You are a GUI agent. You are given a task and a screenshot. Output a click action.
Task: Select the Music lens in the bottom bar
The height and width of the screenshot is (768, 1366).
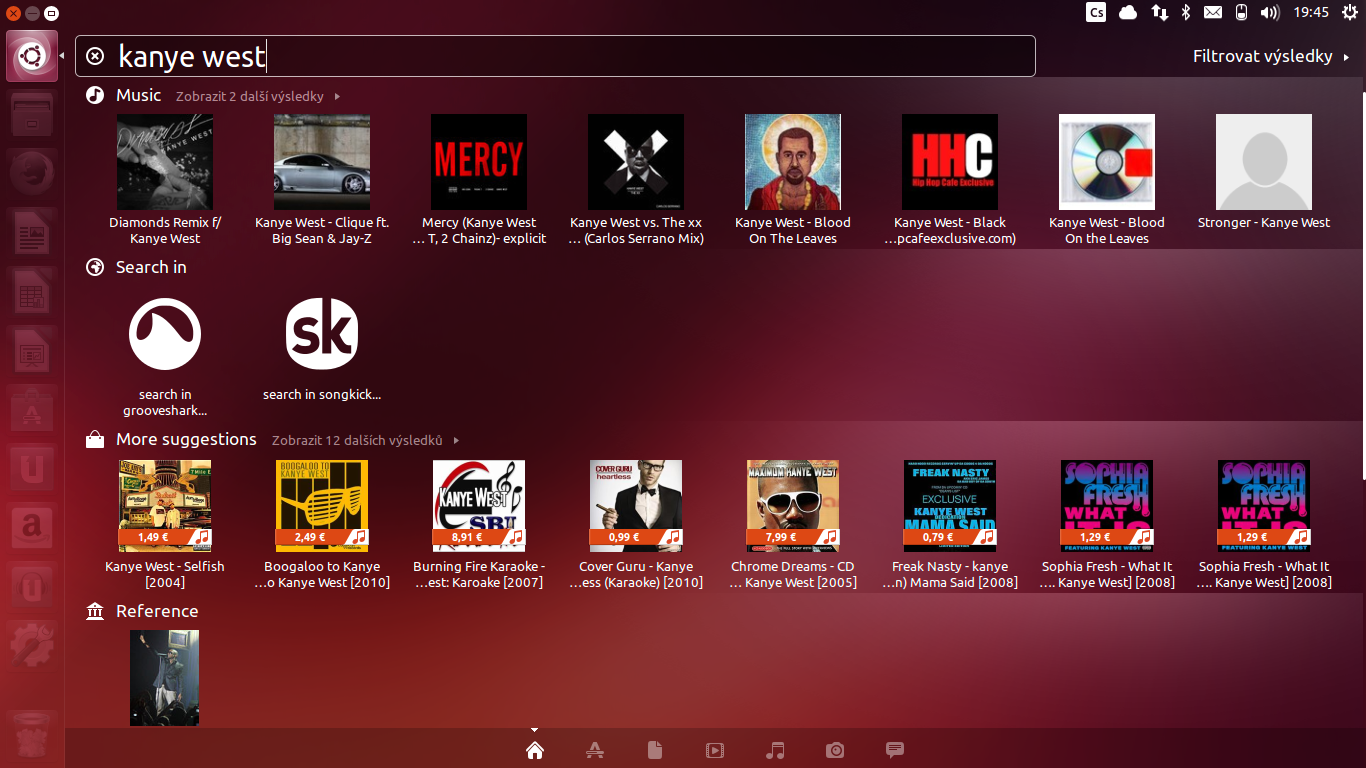click(775, 749)
